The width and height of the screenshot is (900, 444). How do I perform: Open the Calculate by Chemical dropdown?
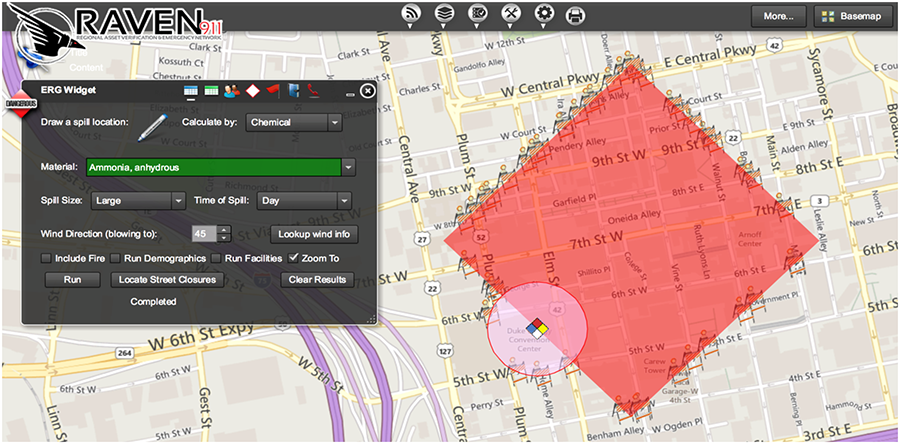tap(294, 122)
